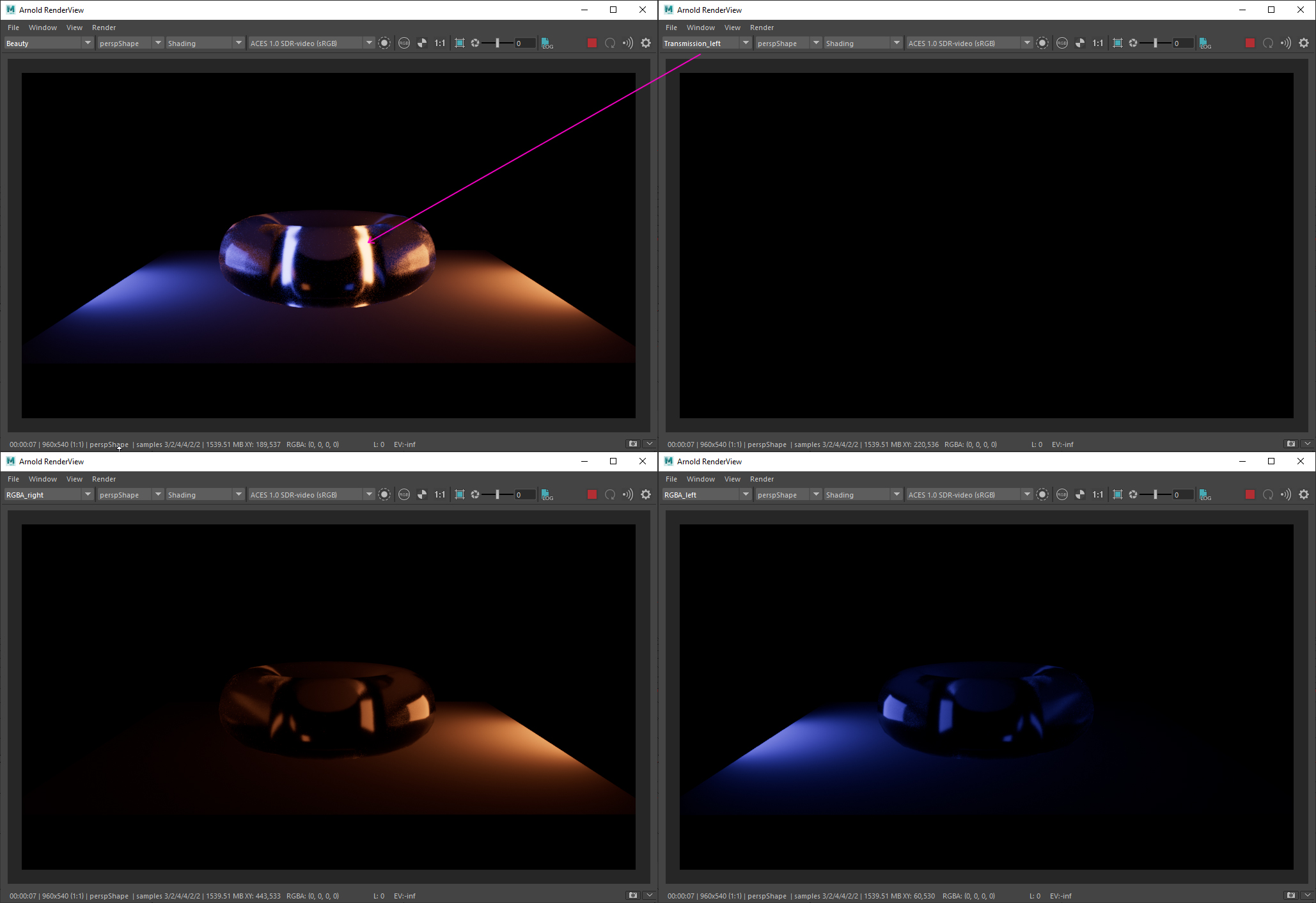Open Render menu in Transmission_left window
Screen dimensions: 1316x903
[762, 27]
